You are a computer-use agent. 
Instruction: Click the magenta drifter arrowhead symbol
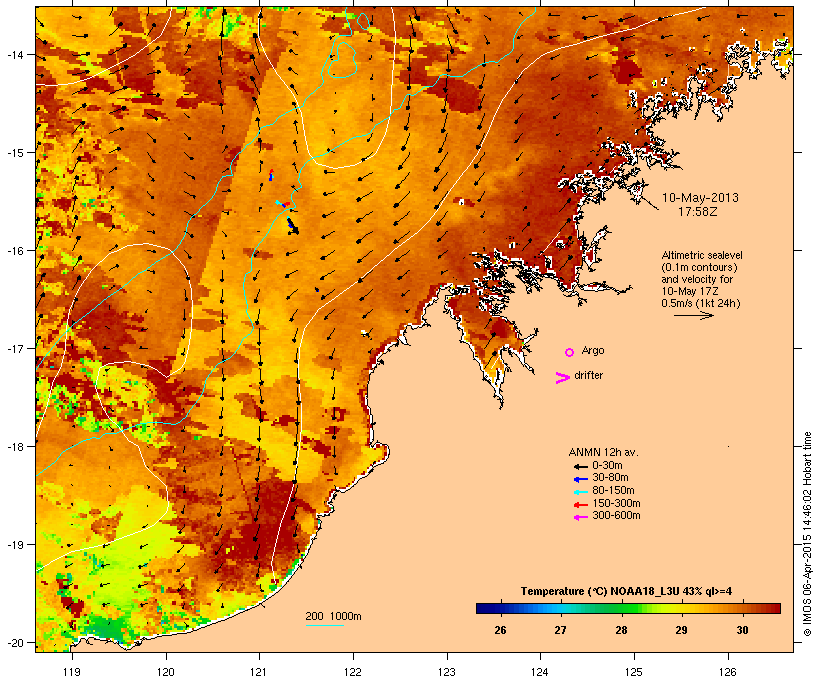click(x=562, y=378)
